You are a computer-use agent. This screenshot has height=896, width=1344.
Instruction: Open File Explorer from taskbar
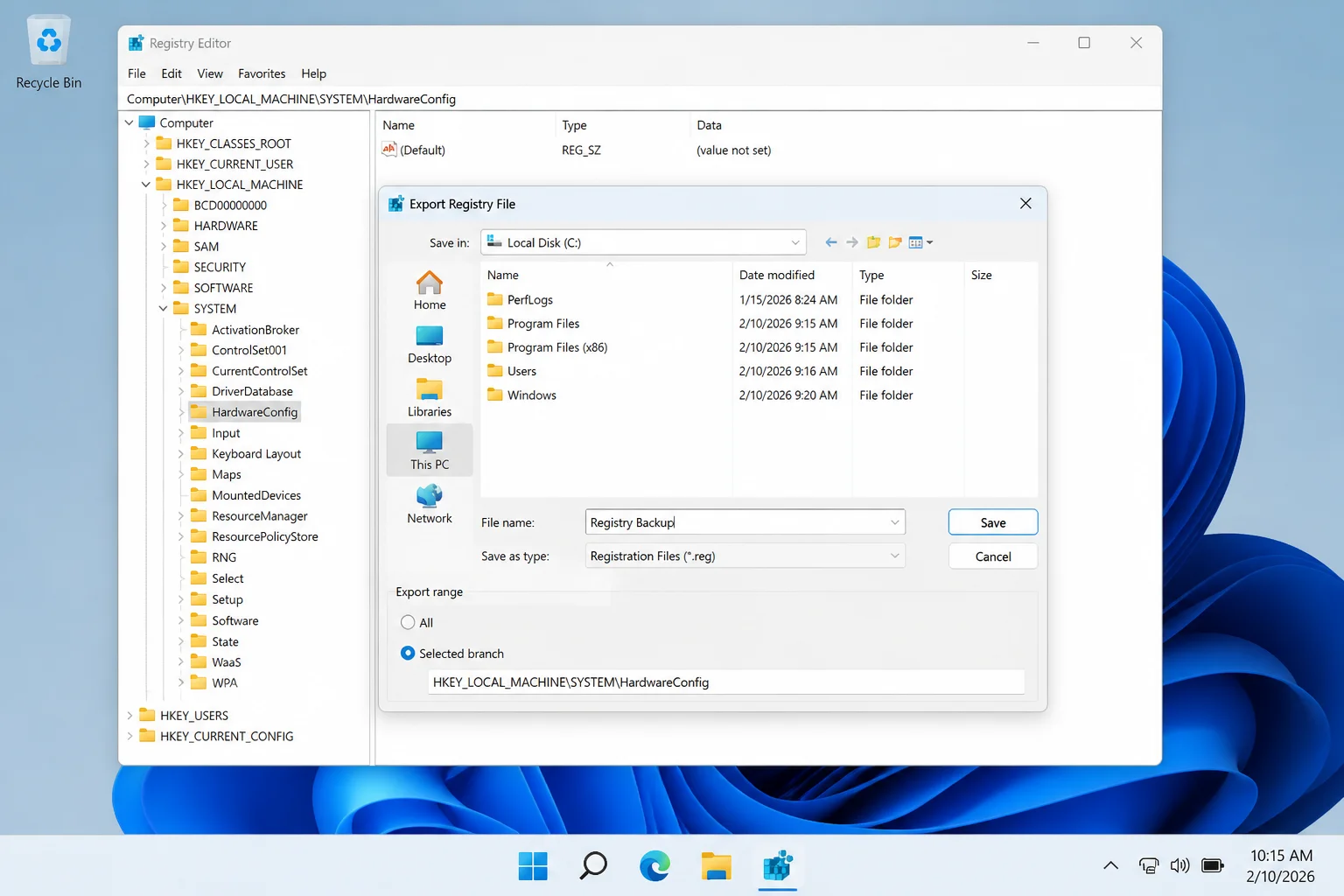[x=716, y=866]
